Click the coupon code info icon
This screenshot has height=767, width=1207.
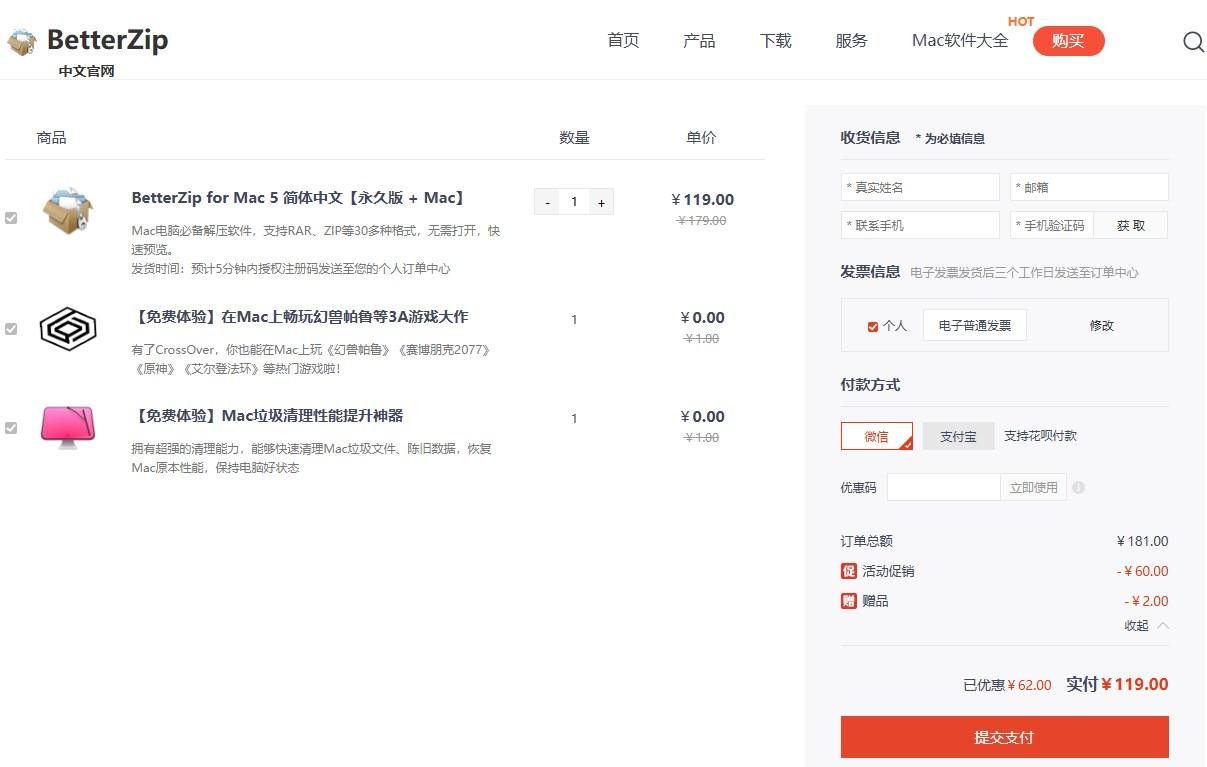coord(1078,488)
